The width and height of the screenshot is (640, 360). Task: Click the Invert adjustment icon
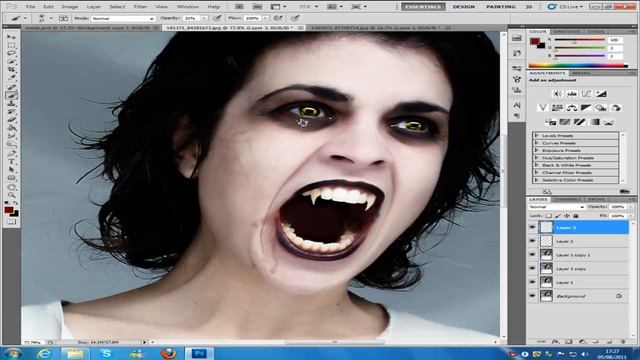coord(550,122)
